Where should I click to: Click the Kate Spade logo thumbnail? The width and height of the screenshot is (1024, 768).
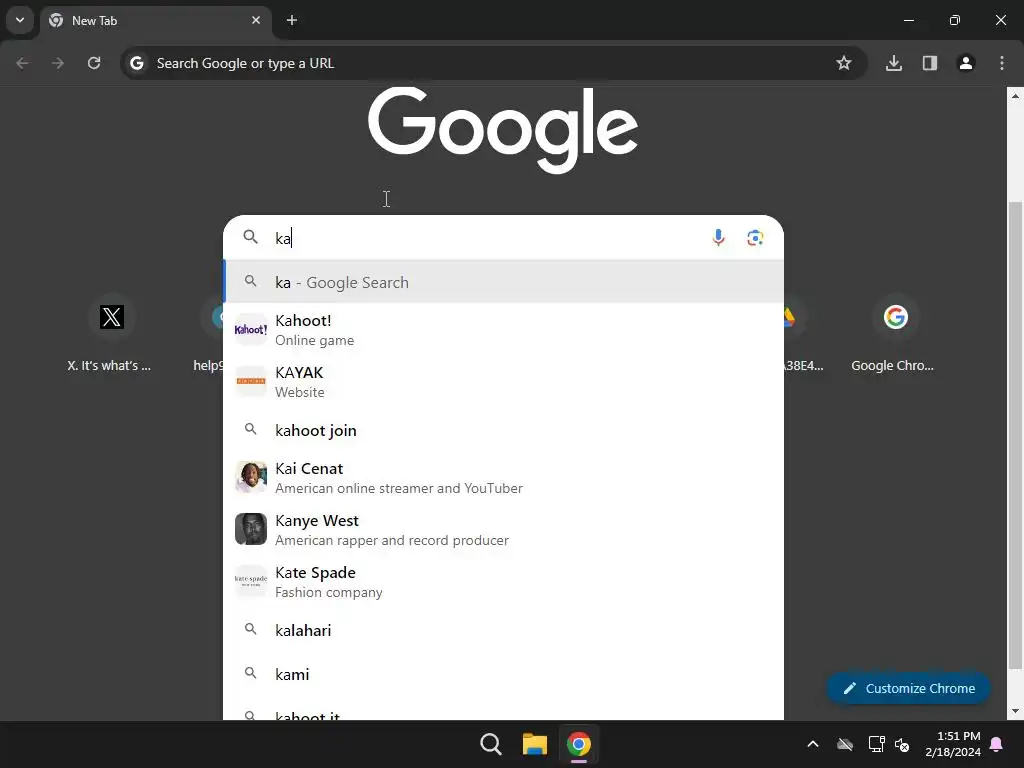click(x=251, y=581)
